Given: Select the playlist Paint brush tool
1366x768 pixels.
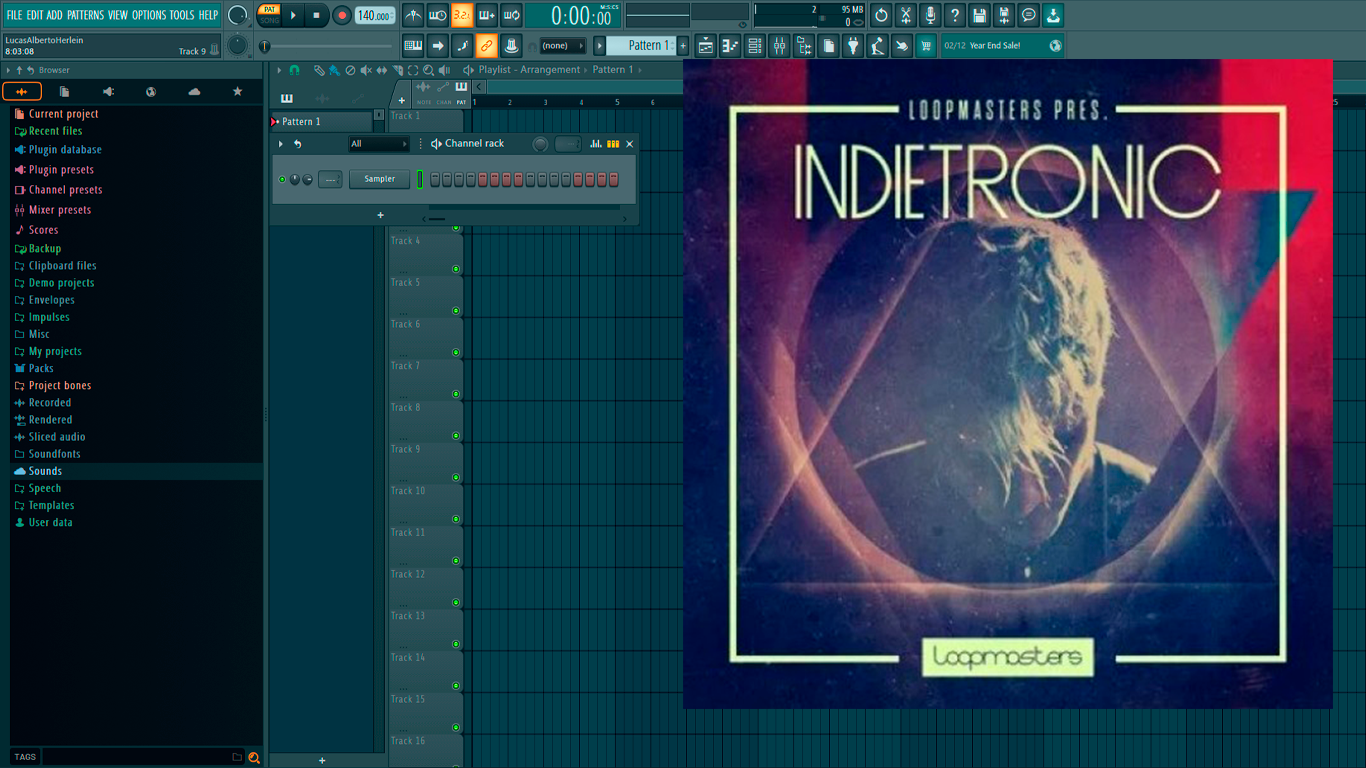Looking at the screenshot, I should (334, 70).
